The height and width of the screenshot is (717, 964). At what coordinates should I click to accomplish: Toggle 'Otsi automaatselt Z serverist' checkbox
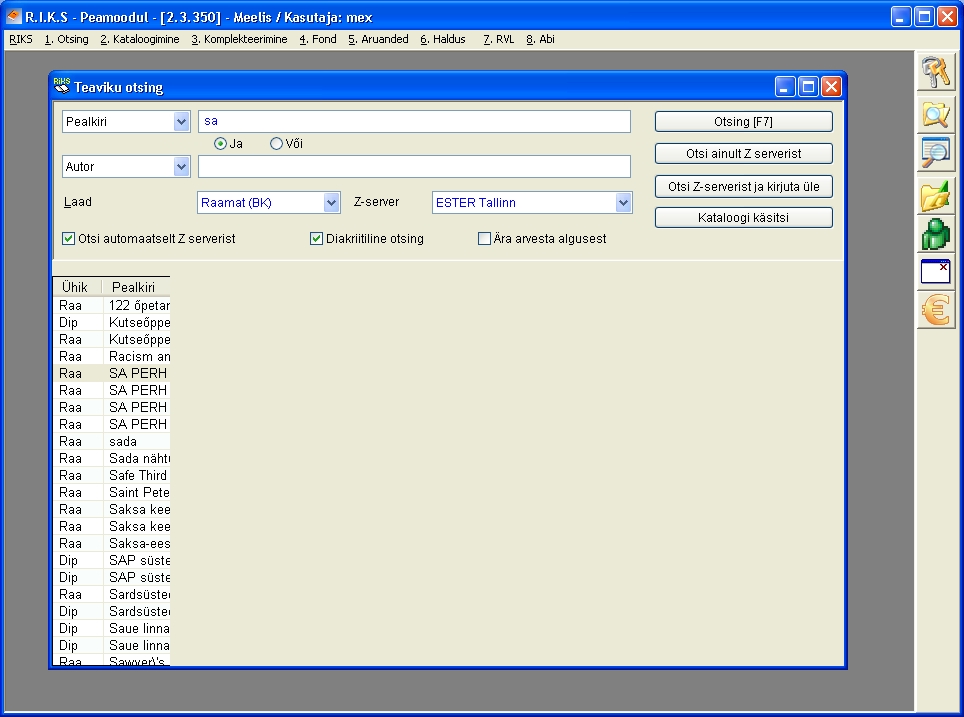(69, 239)
